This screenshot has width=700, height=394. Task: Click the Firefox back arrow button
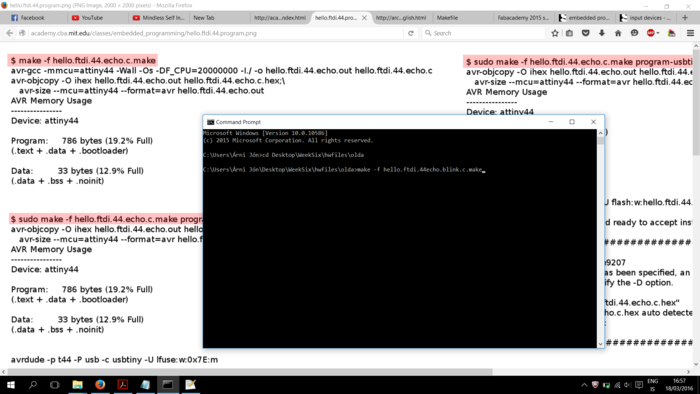coord(9,33)
